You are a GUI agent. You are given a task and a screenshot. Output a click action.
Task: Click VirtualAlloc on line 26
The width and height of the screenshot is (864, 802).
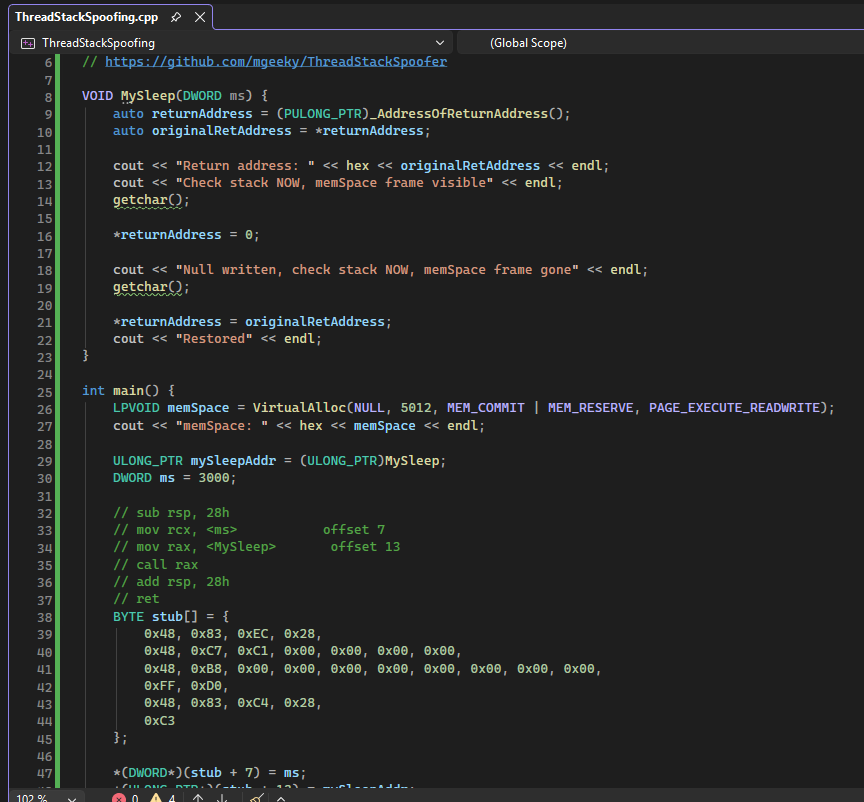click(299, 408)
